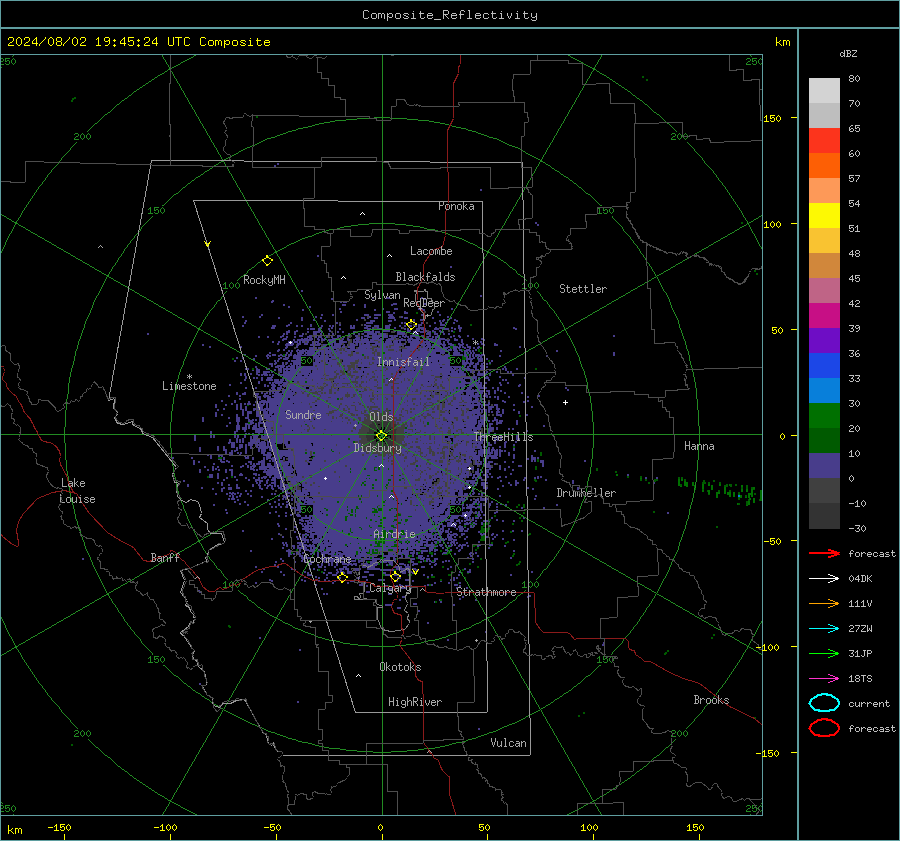Click the Didsbury town label

377,448
